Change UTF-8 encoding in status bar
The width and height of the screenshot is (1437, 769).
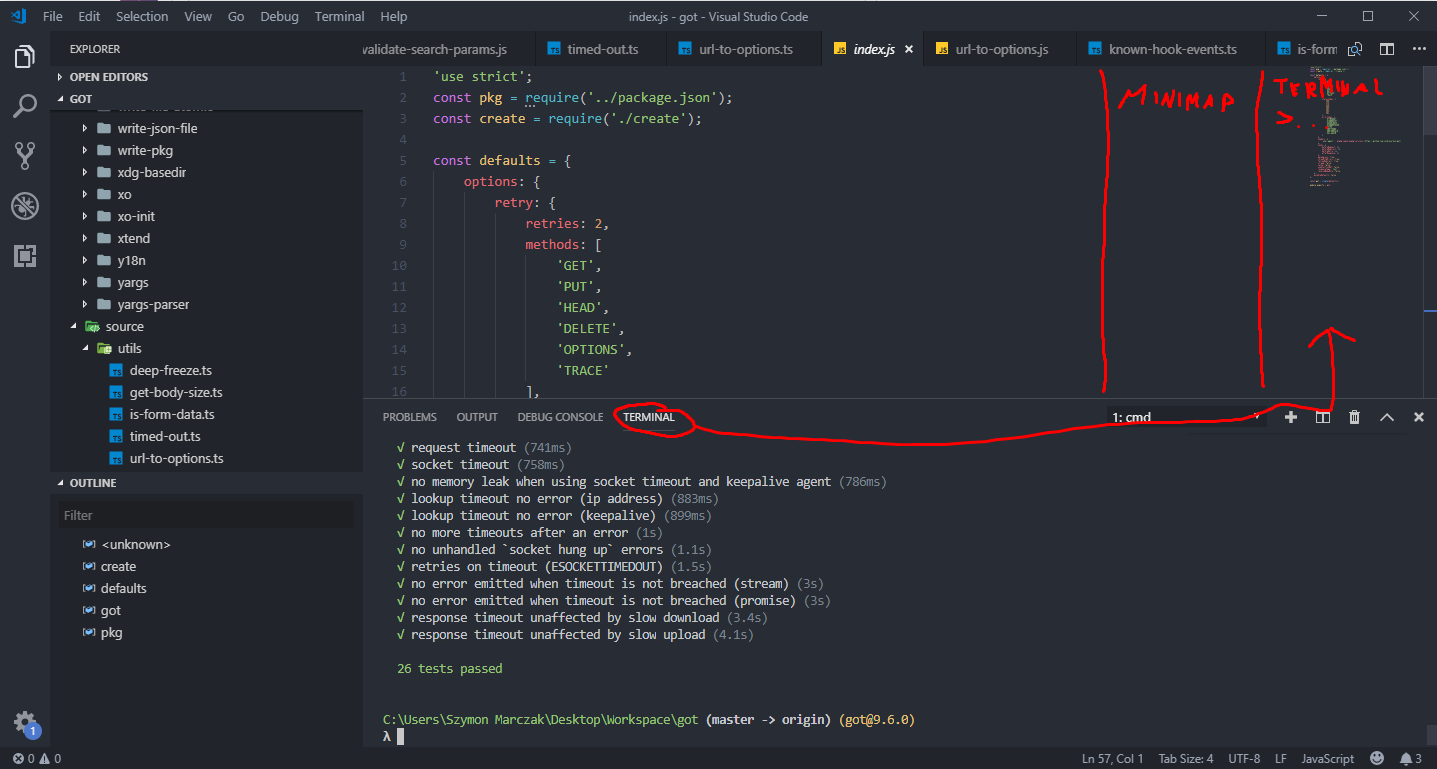pos(1244,758)
